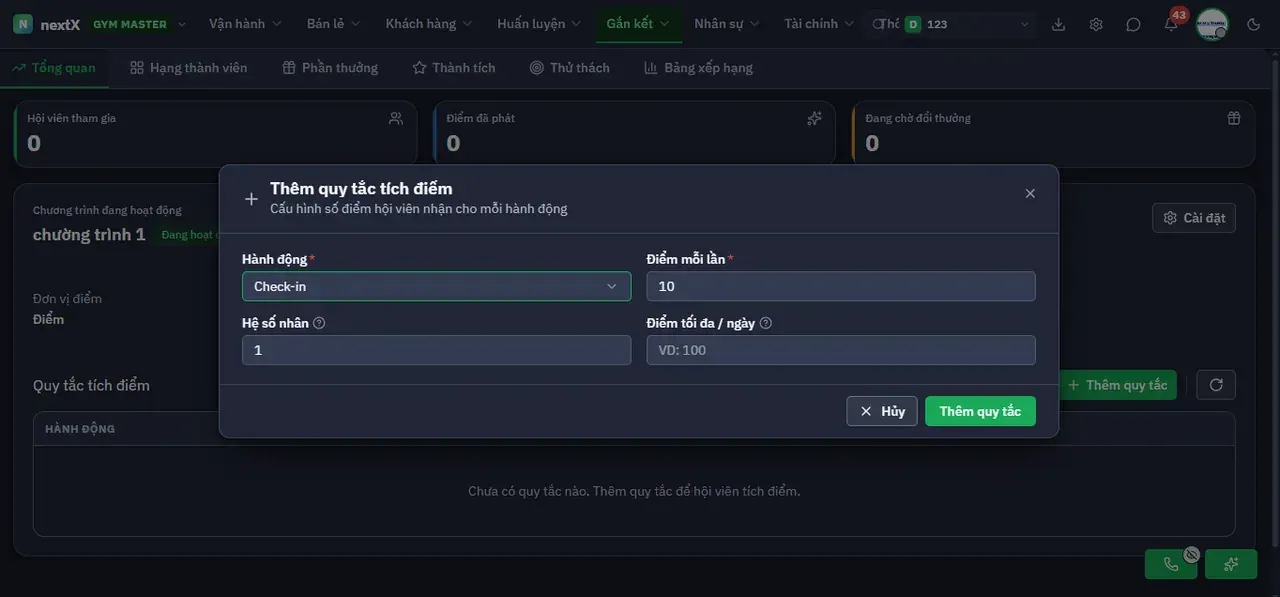1280x597 pixels.
Task: Select the Tổng quan tab
Action: point(54,68)
